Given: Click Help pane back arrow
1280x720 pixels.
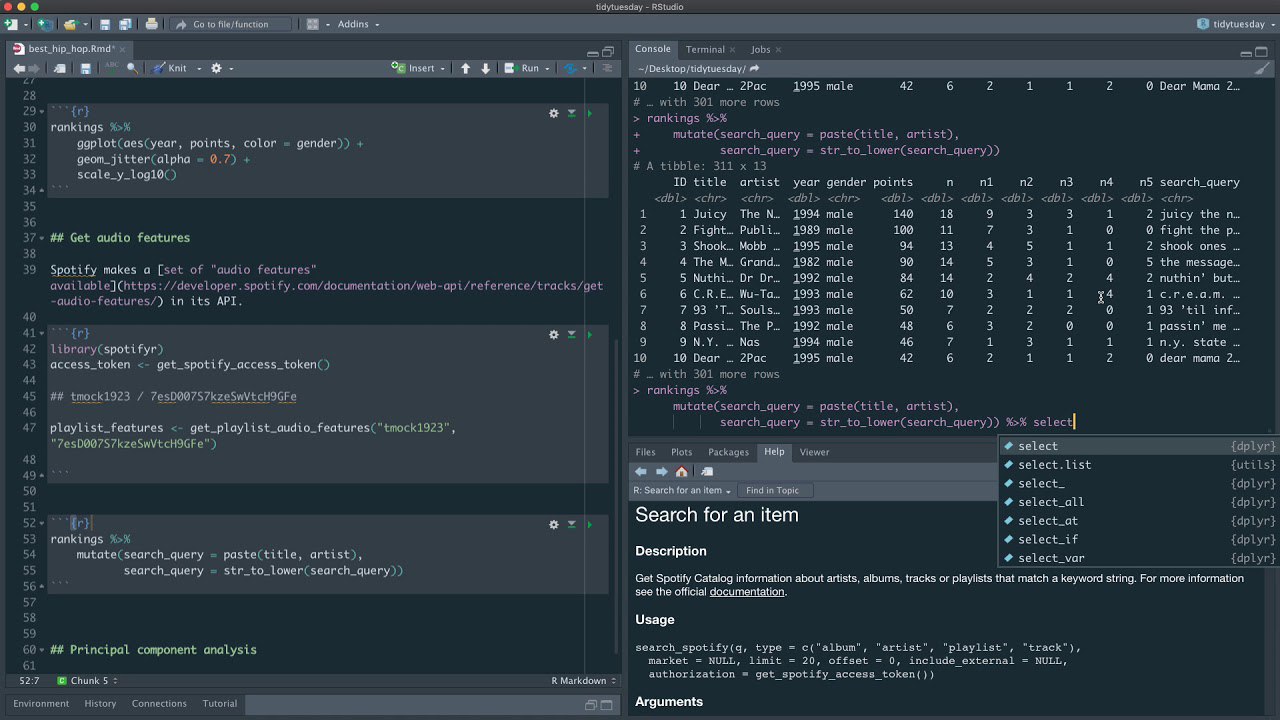Looking at the screenshot, I should click(641, 472).
